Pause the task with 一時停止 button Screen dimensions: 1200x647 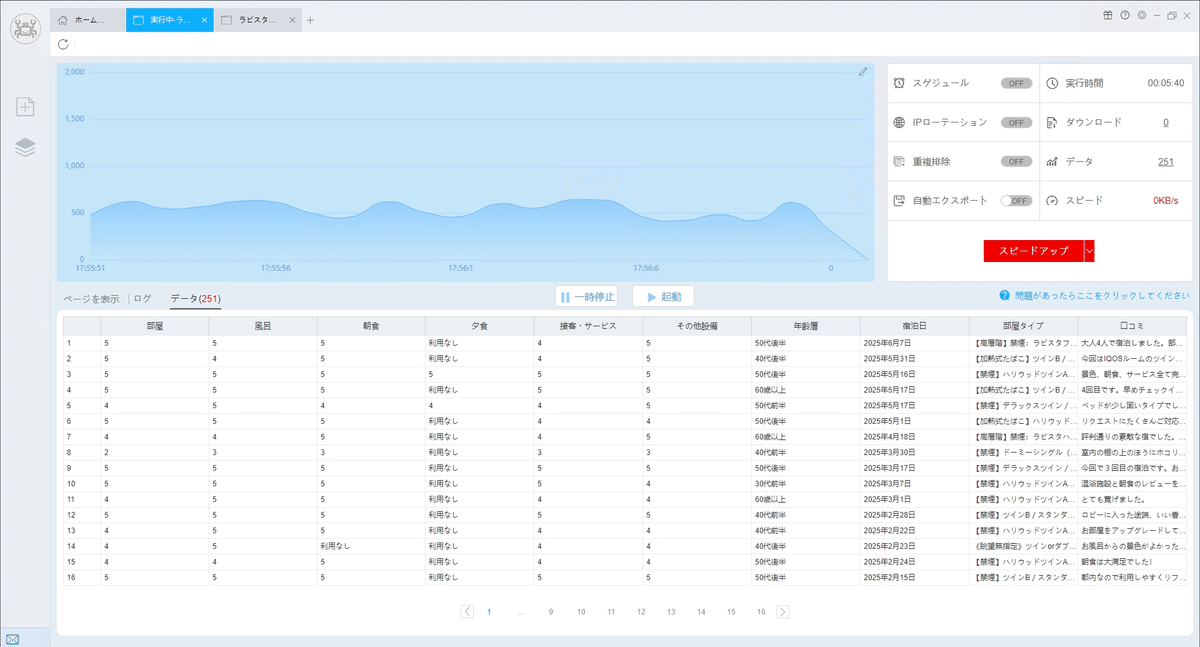586,297
